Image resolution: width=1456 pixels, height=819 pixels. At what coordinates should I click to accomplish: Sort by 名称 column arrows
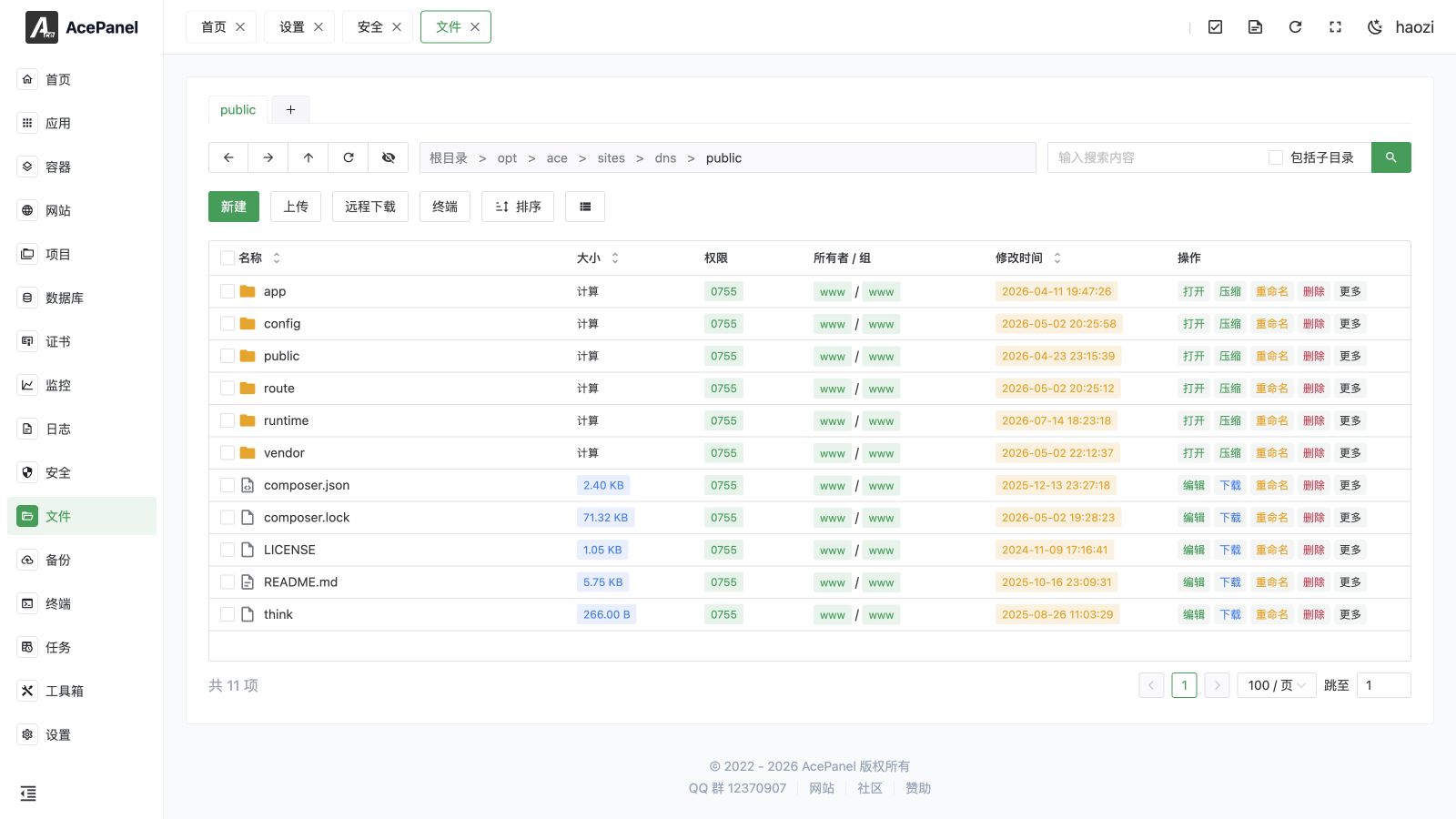point(277,258)
